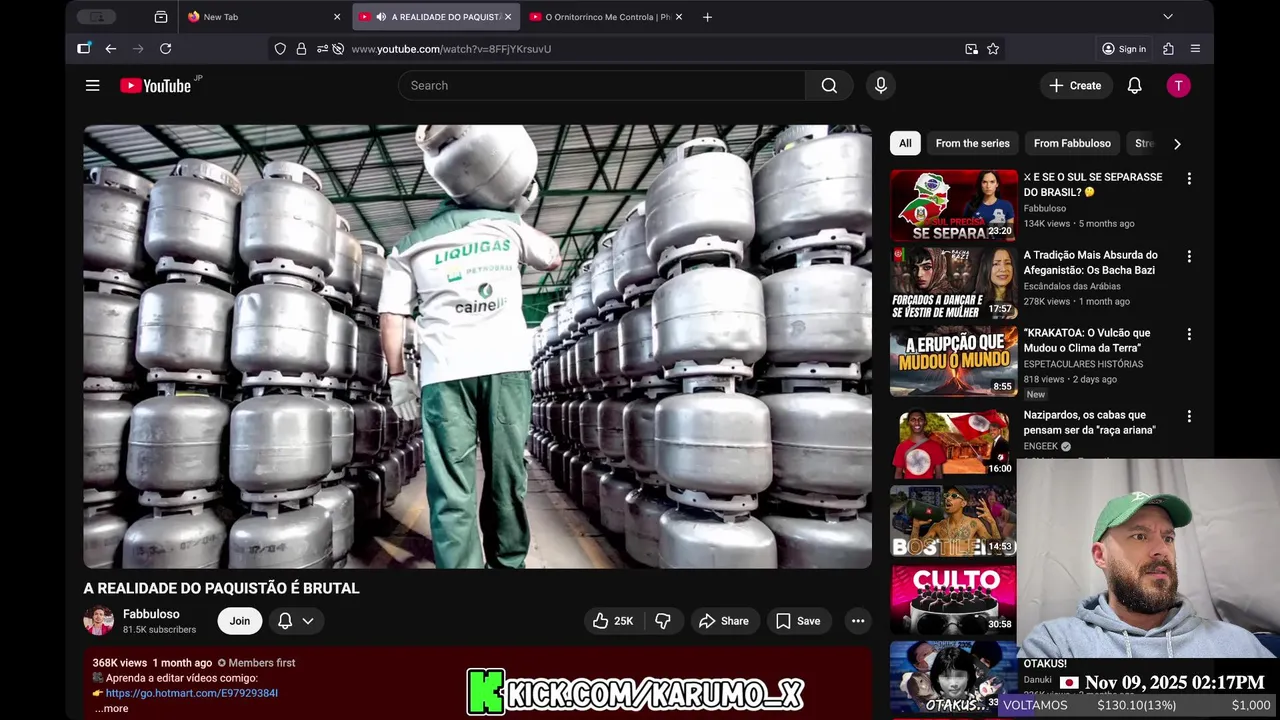Bookmark this page with the star
Viewport: 1280px width, 720px height.
point(993,49)
